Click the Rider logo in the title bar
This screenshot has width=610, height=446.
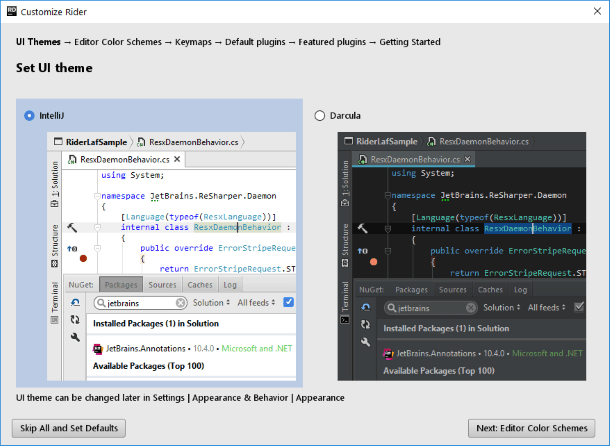point(10,10)
